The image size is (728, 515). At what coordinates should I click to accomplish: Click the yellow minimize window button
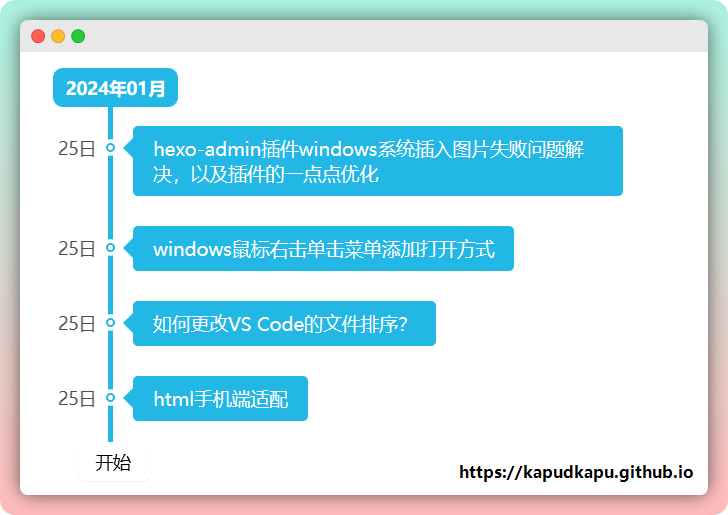[x=58, y=36]
